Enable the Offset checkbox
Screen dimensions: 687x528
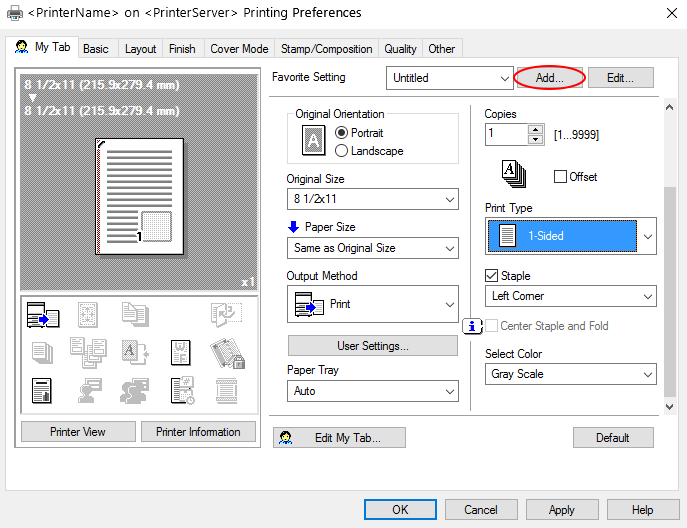(x=560, y=177)
